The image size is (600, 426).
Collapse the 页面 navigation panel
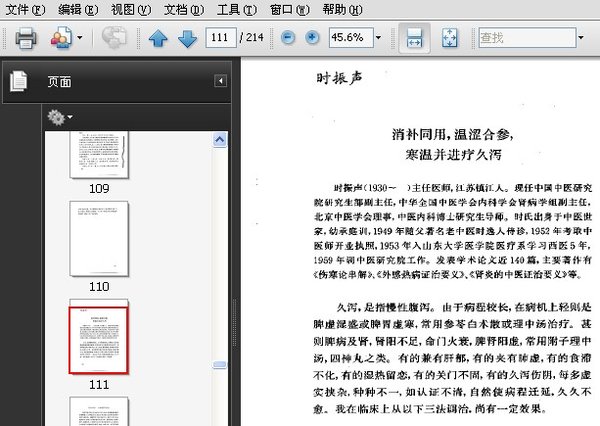pyautogui.click(x=220, y=82)
